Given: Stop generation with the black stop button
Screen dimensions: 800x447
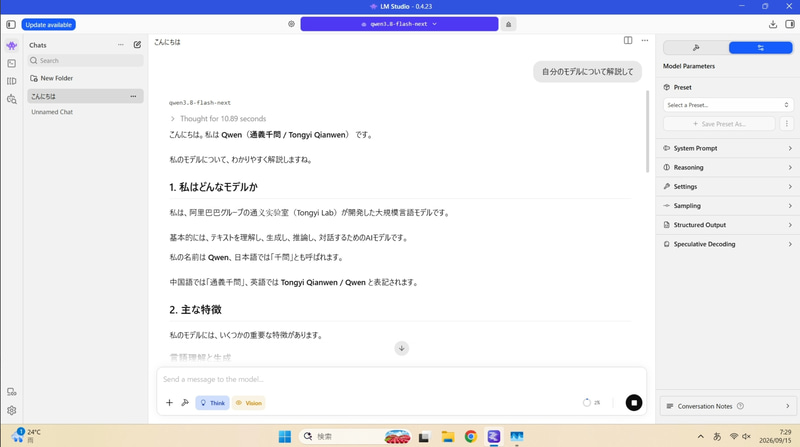Looking at the screenshot, I should click(634, 403).
